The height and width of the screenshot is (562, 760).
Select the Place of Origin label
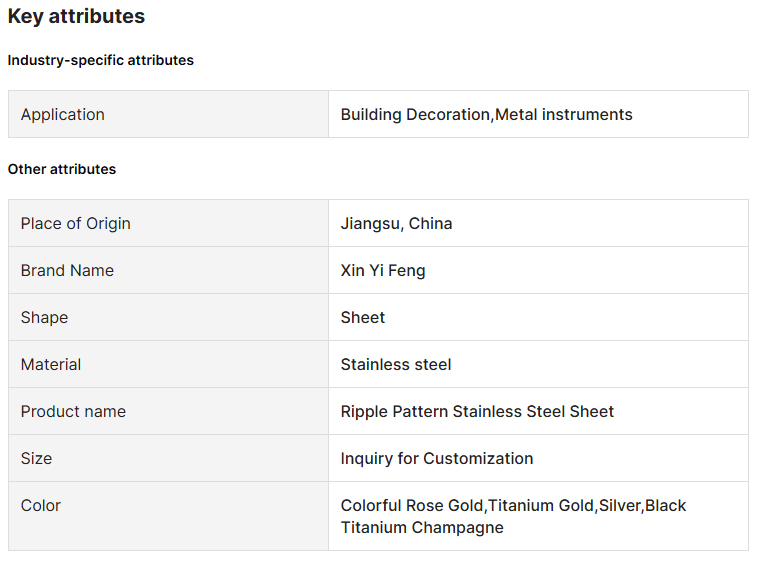pos(76,223)
